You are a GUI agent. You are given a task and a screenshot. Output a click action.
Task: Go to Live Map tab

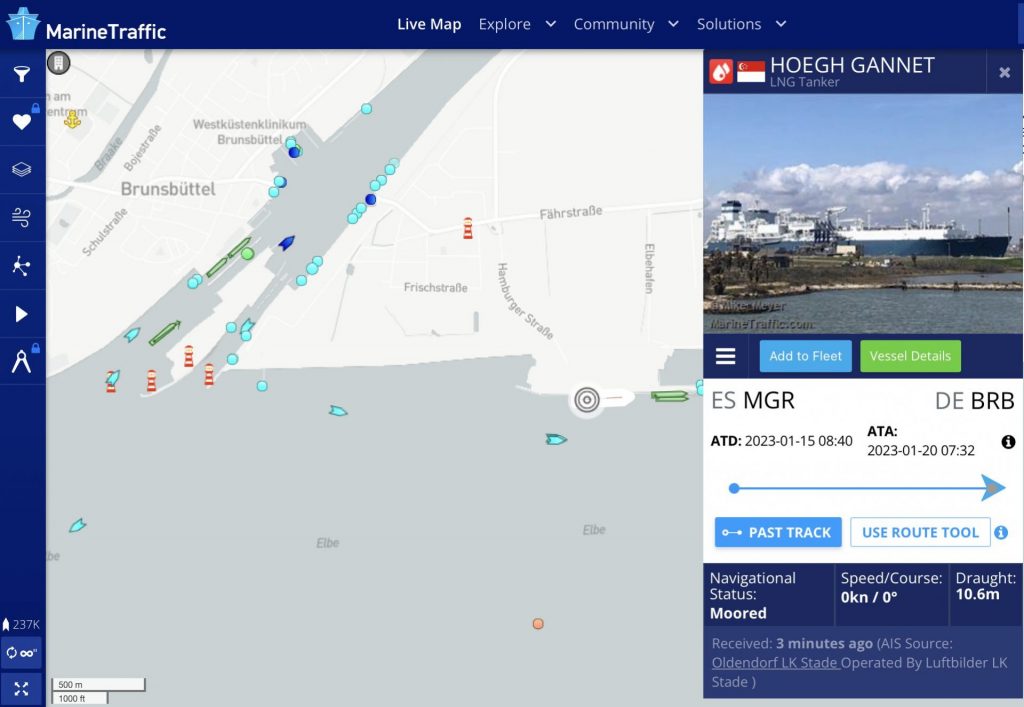429,24
